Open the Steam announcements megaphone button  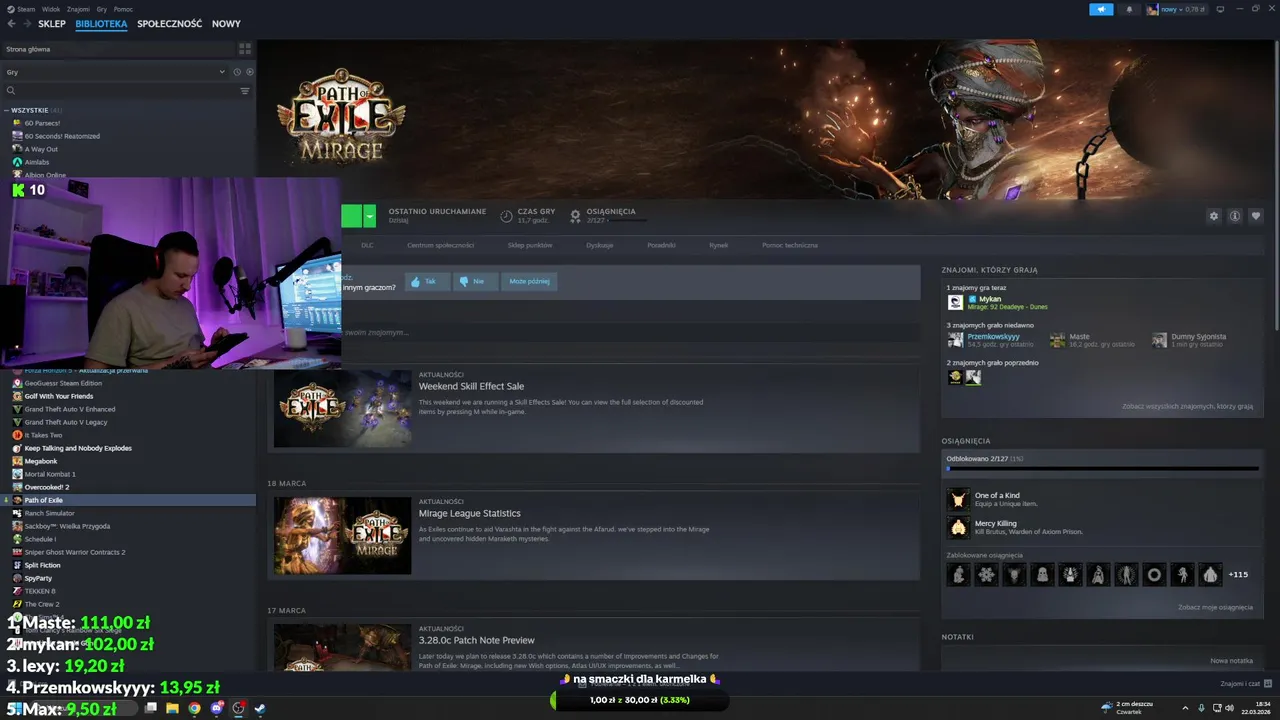pyautogui.click(x=1101, y=9)
